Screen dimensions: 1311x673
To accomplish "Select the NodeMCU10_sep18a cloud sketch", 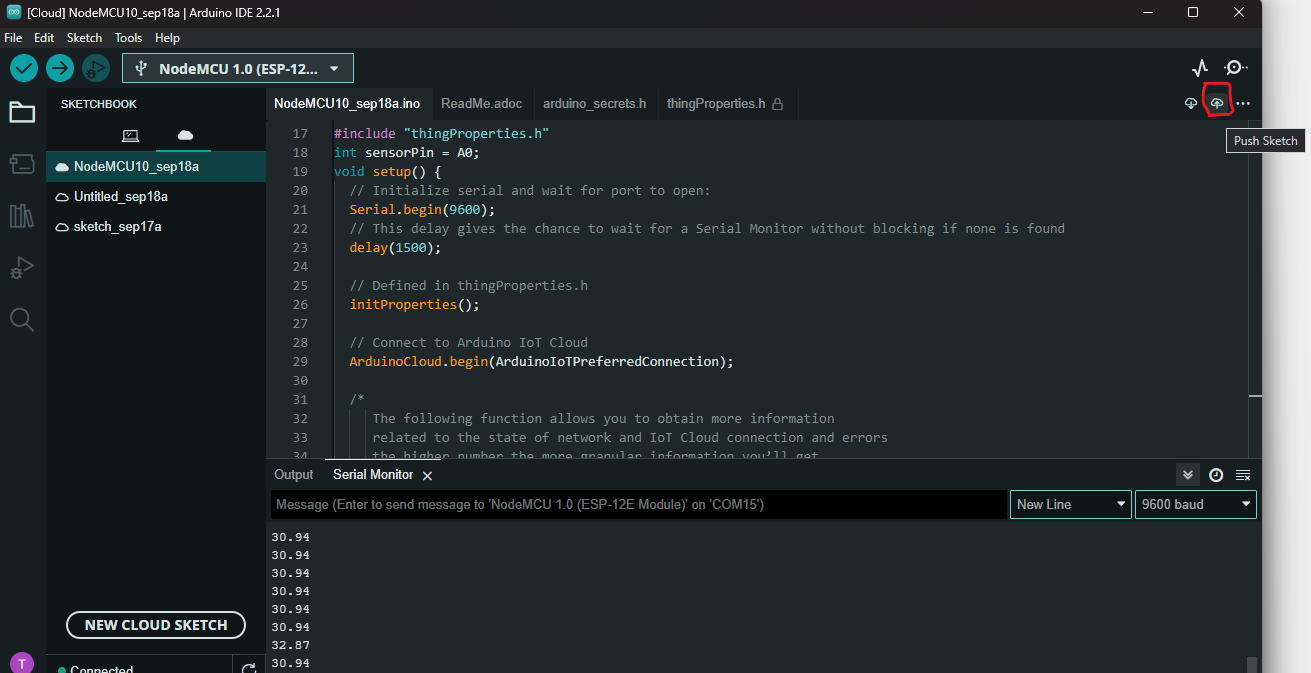I will tap(156, 167).
